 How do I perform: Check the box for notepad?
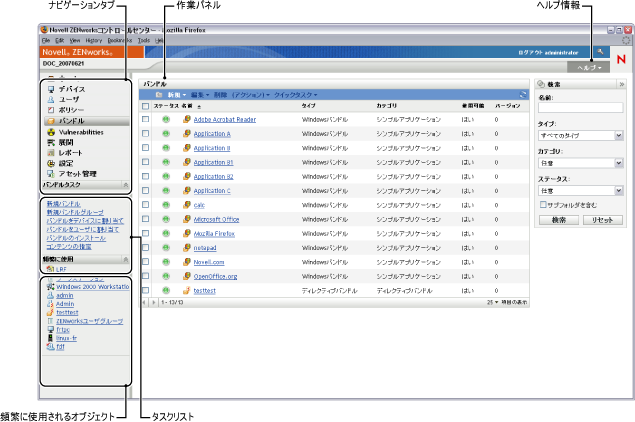click(145, 248)
